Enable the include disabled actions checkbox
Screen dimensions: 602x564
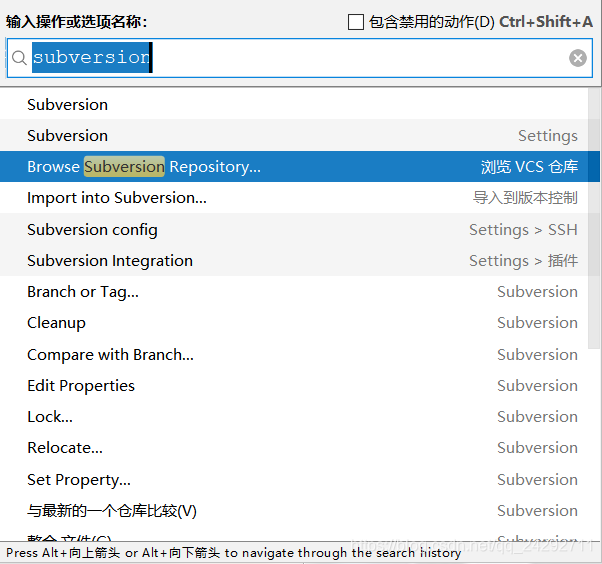pos(356,22)
